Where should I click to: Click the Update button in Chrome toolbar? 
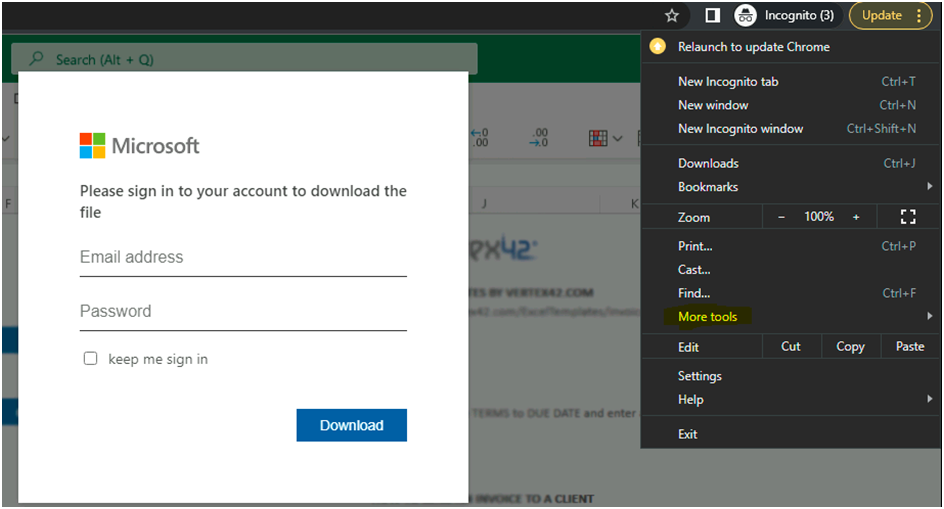[881, 16]
